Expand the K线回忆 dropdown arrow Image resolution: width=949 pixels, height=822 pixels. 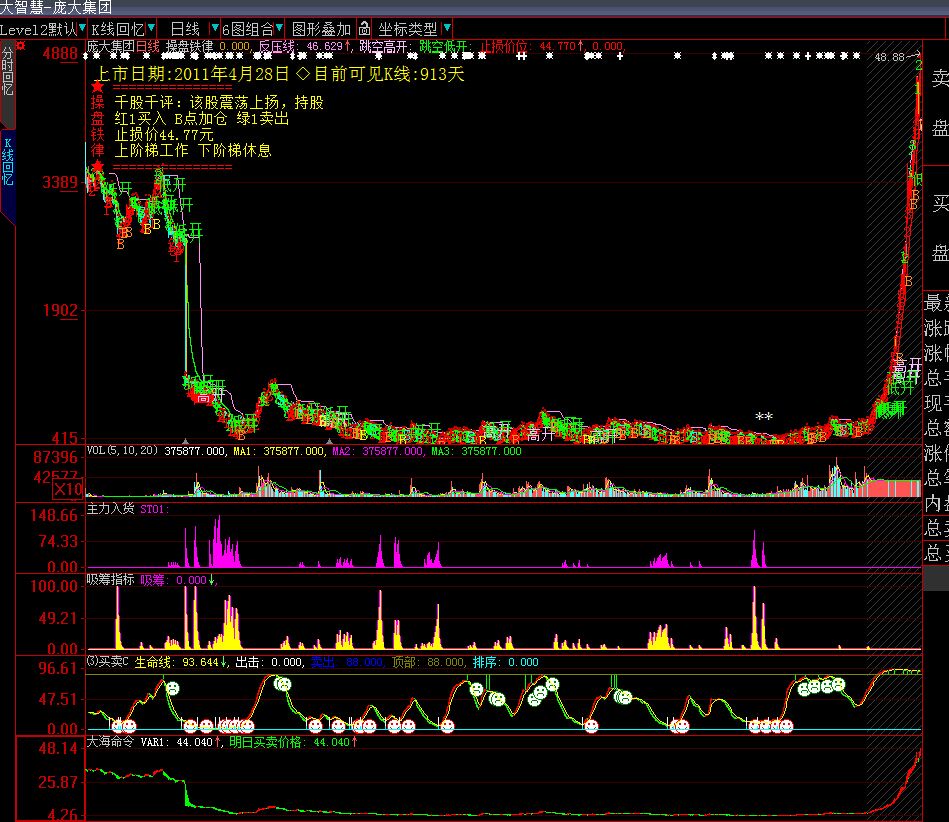point(151,29)
